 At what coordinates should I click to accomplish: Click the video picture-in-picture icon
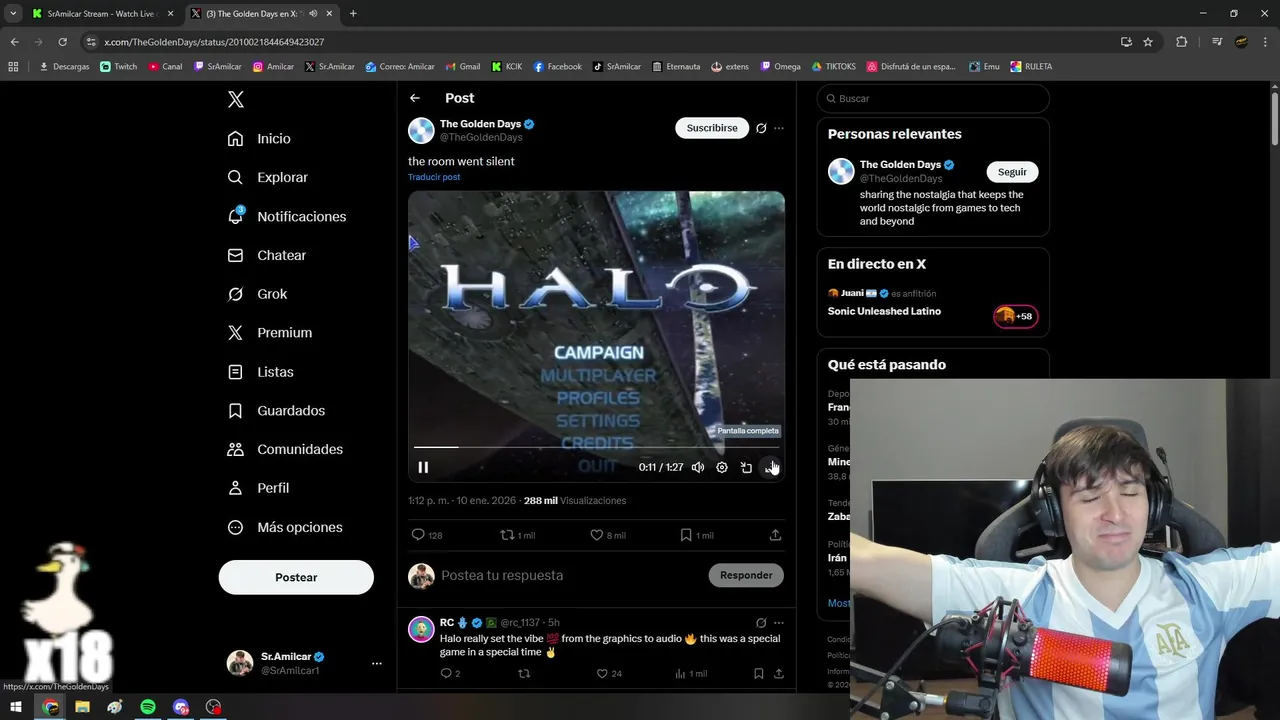[x=746, y=467]
